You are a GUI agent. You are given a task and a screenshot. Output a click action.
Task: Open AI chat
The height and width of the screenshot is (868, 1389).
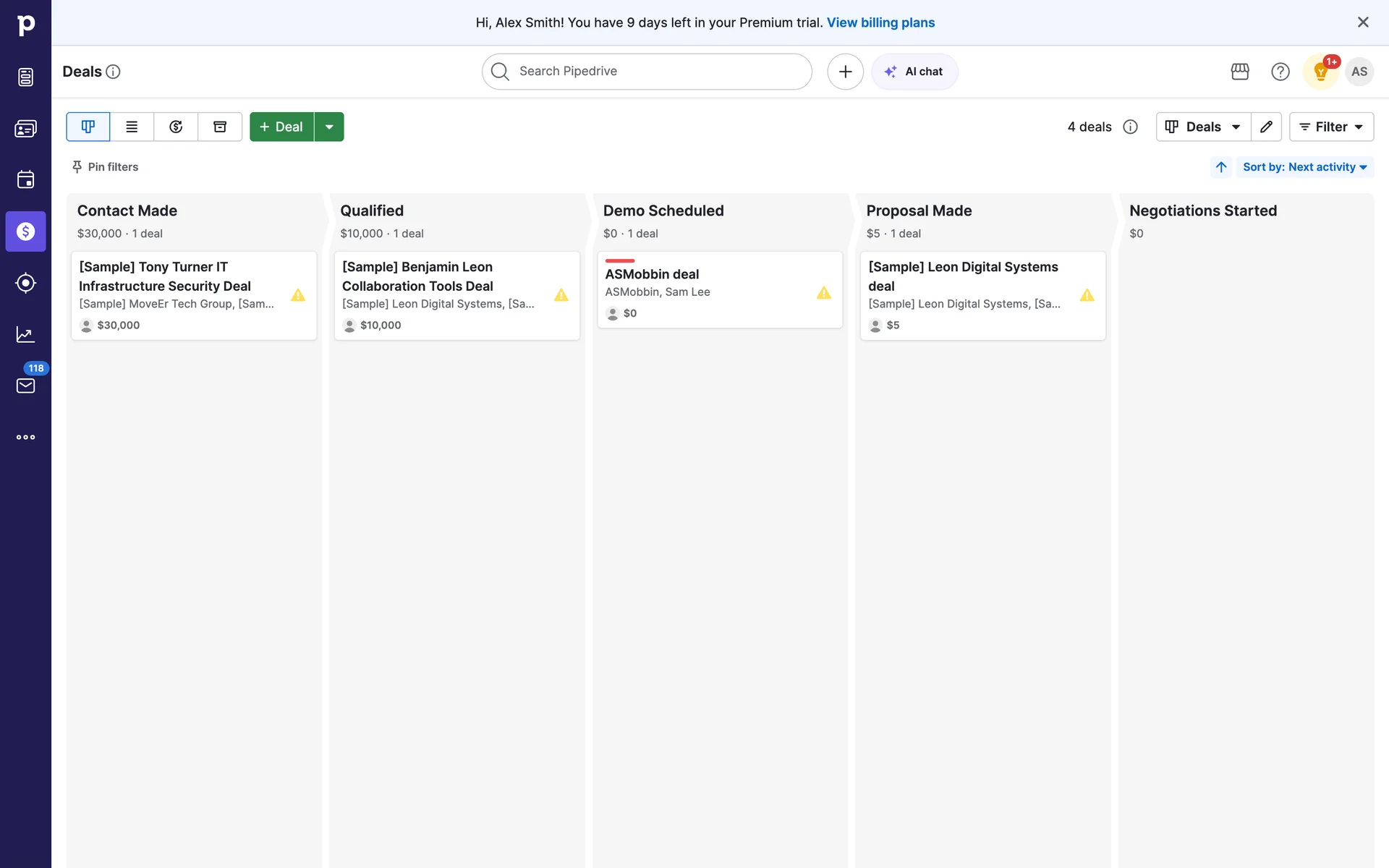click(914, 72)
